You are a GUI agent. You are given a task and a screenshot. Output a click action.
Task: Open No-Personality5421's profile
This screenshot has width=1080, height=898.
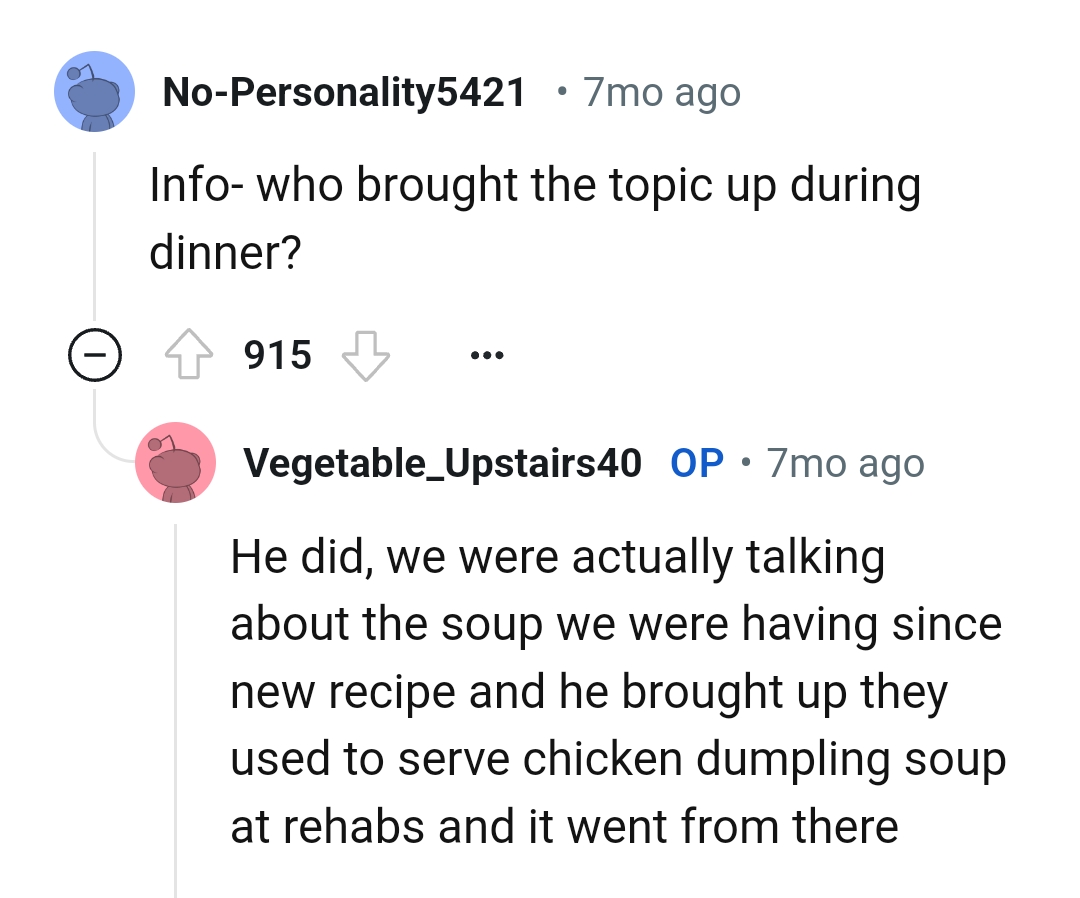click(345, 91)
